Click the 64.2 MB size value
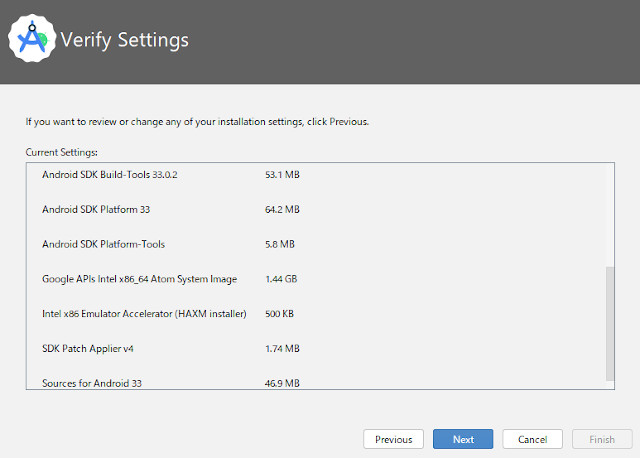 point(282,209)
